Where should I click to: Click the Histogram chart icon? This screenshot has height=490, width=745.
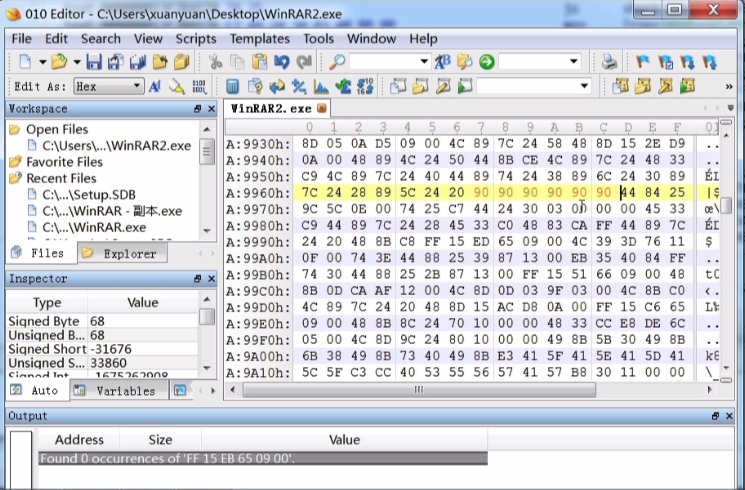pyautogui.click(x=322, y=86)
